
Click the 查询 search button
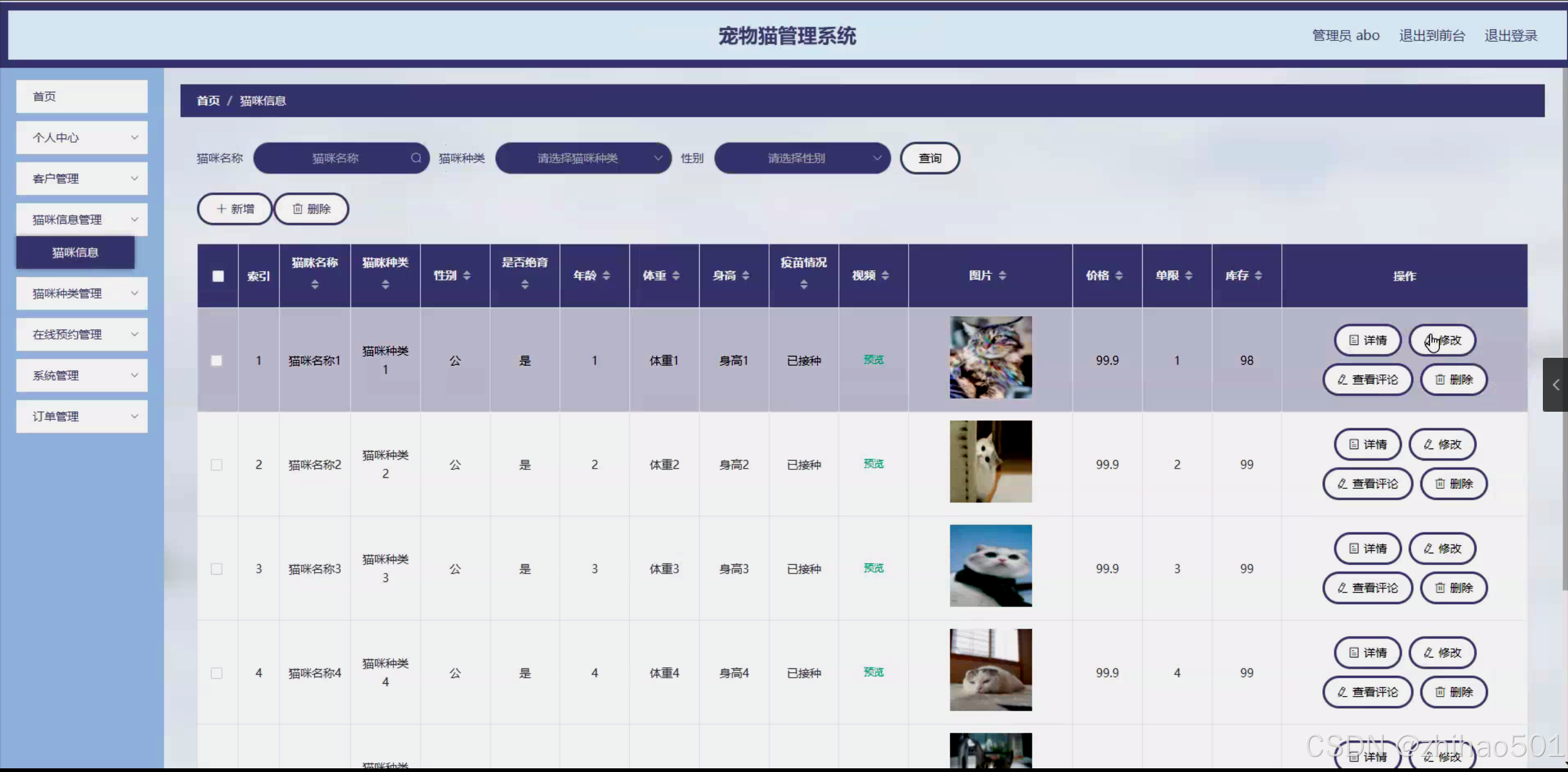tap(929, 158)
